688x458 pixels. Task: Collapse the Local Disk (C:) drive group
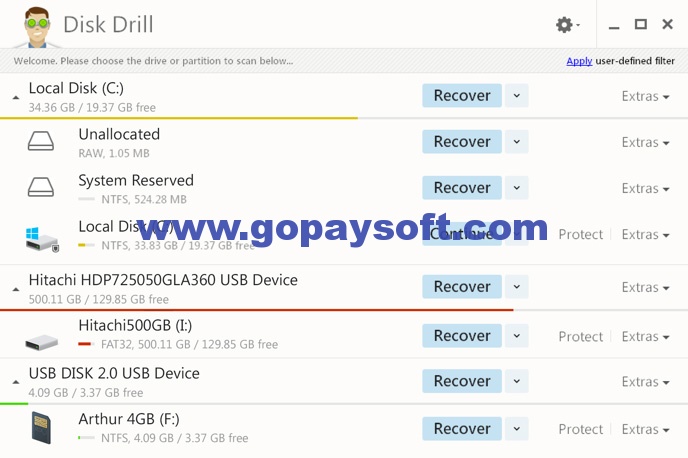pyautogui.click(x=16, y=97)
